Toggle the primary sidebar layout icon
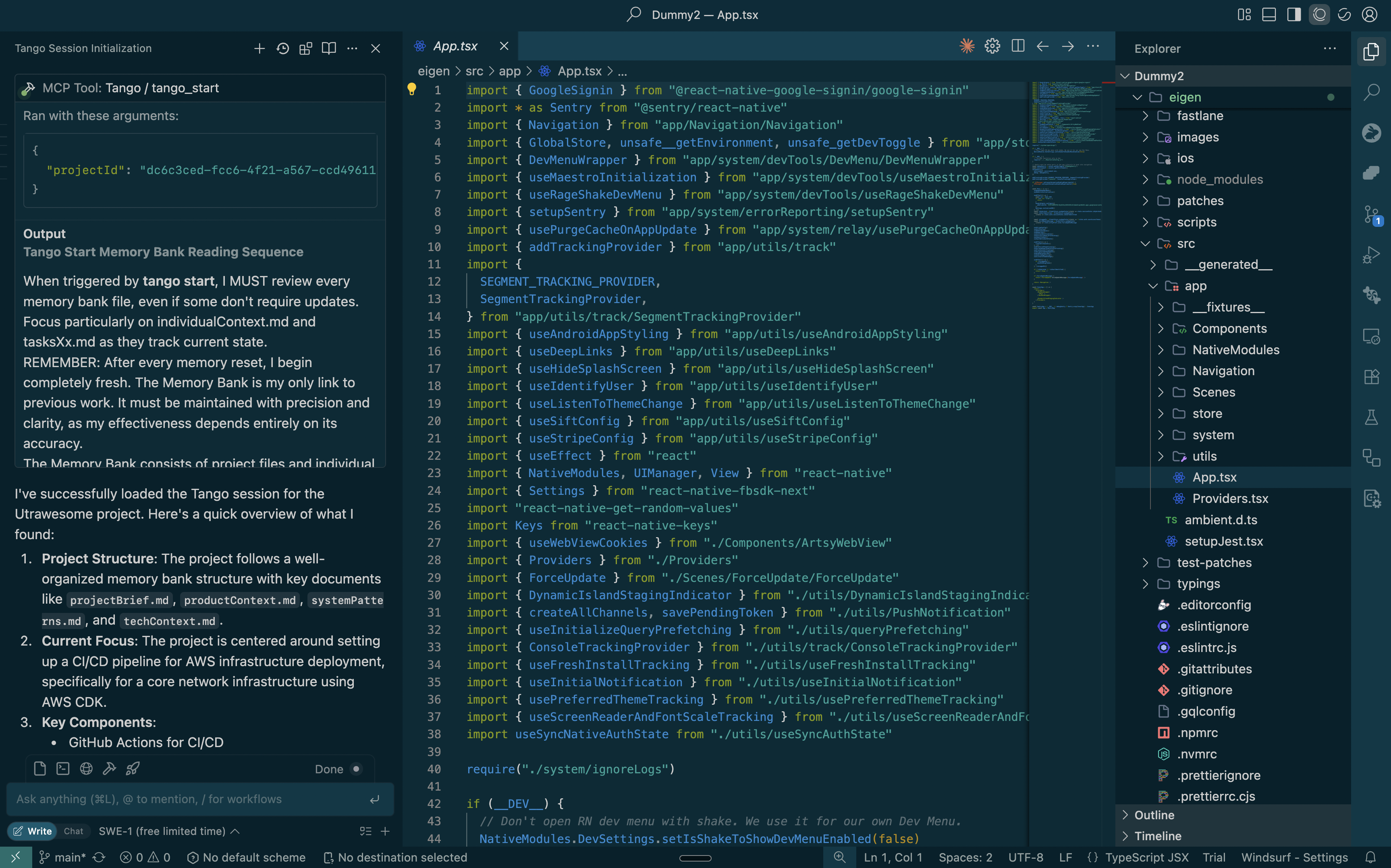The width and height of the screenshot is (1391, 868). click(1293, 15)
